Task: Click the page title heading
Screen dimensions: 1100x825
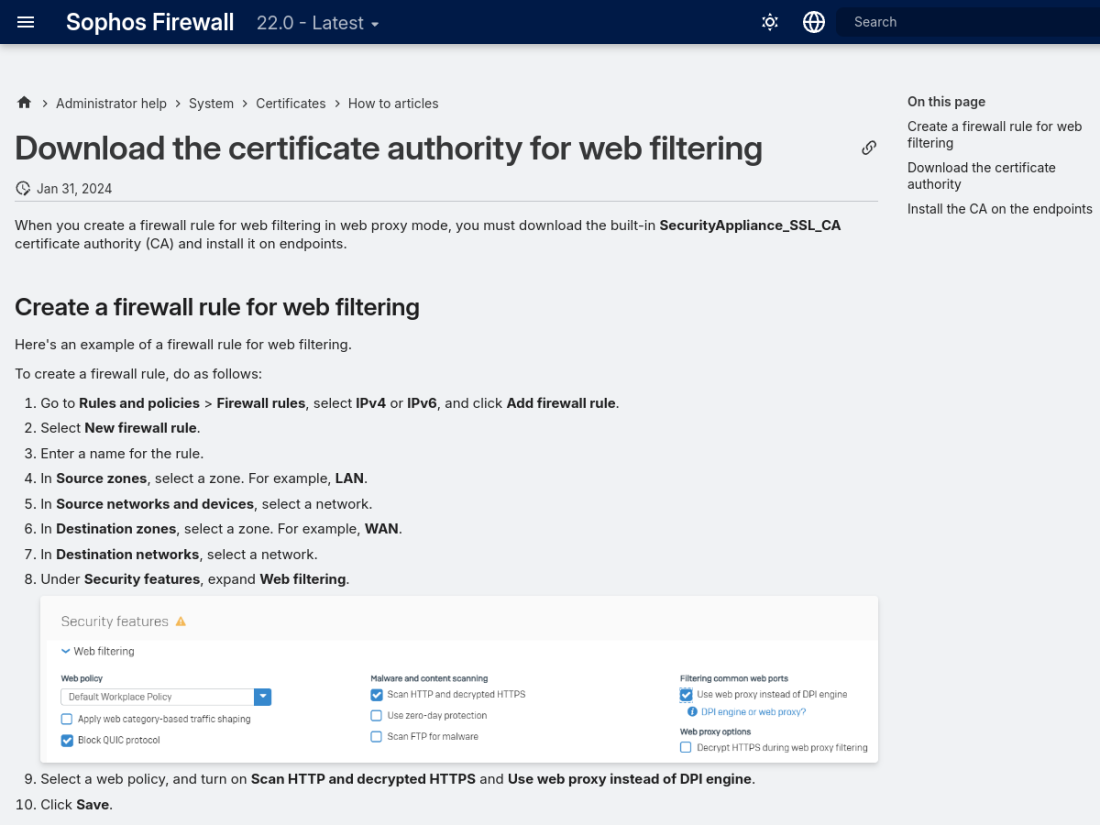Action: (388, 148)
